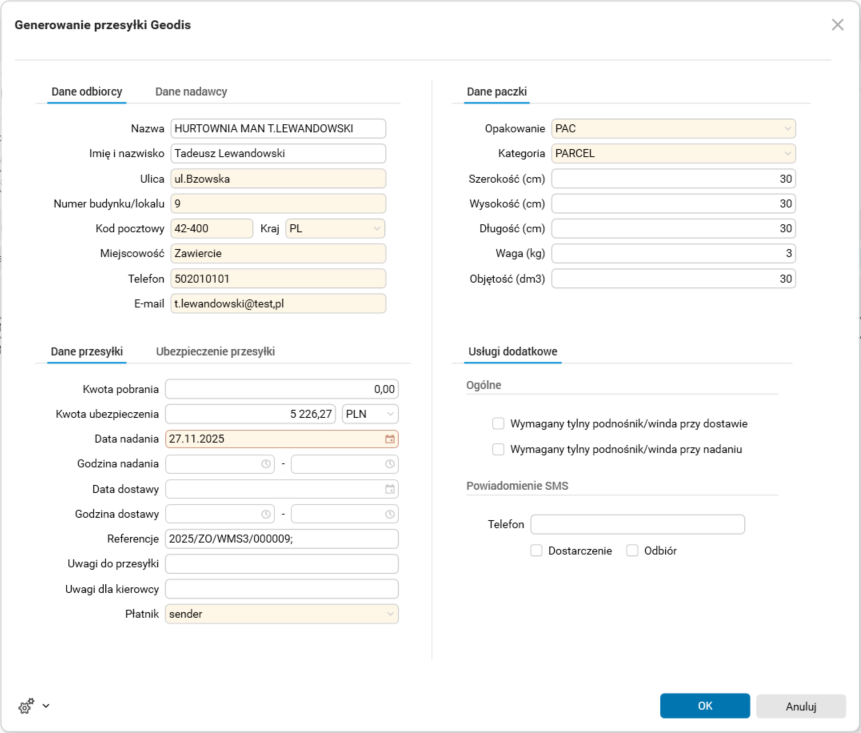The image size is (861, 733).
Task: Enable tailgate lift required przy nadaniu checkbox
Action: pos(498,450)
